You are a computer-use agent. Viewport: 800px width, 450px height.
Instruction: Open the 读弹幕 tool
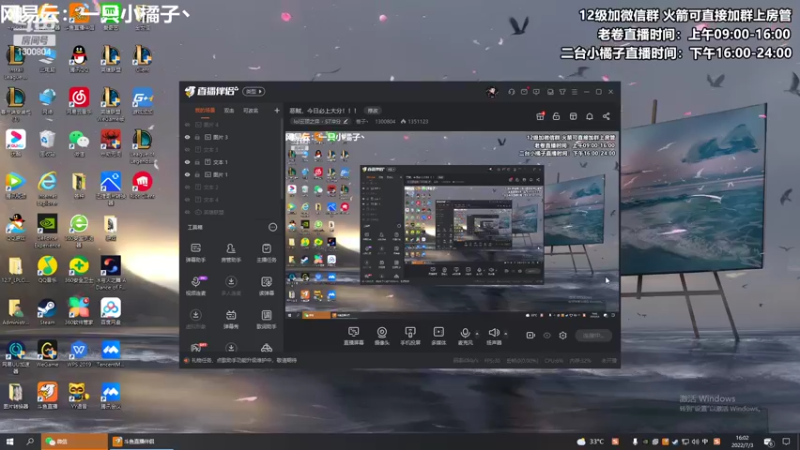(266, 286)
